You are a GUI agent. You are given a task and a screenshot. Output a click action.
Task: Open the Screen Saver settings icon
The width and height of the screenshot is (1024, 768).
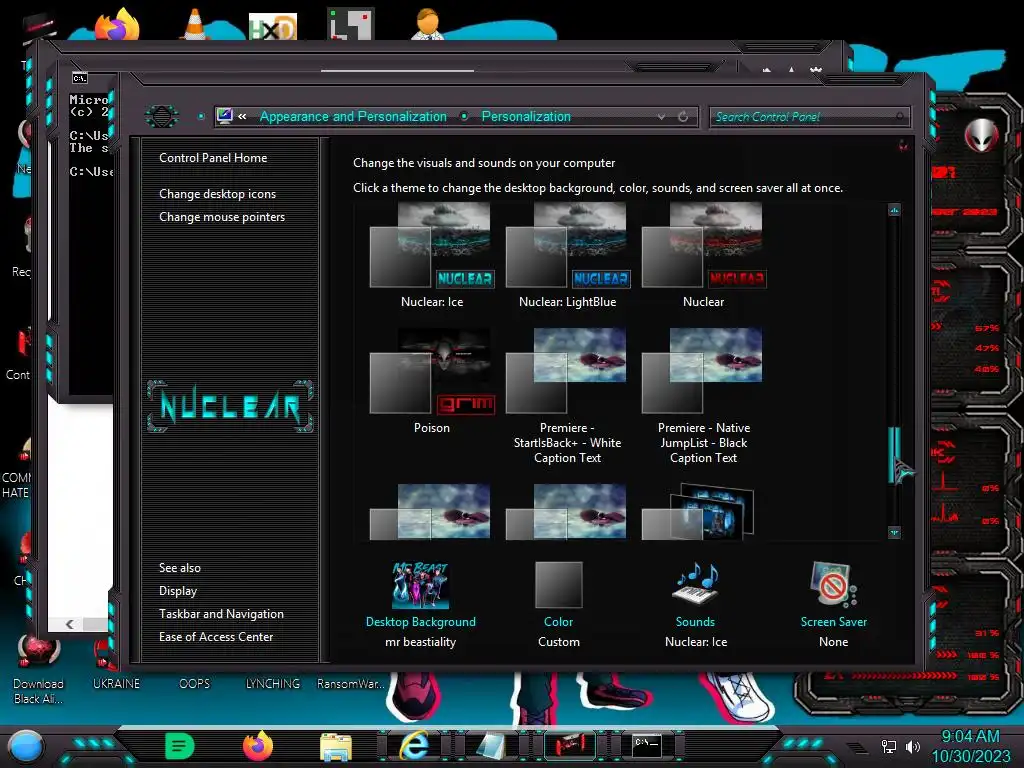pyautogui.click(x=833, y=584)
